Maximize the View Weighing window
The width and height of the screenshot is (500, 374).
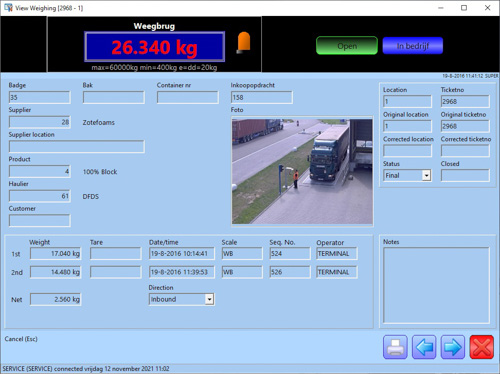(x=464, y=8)
